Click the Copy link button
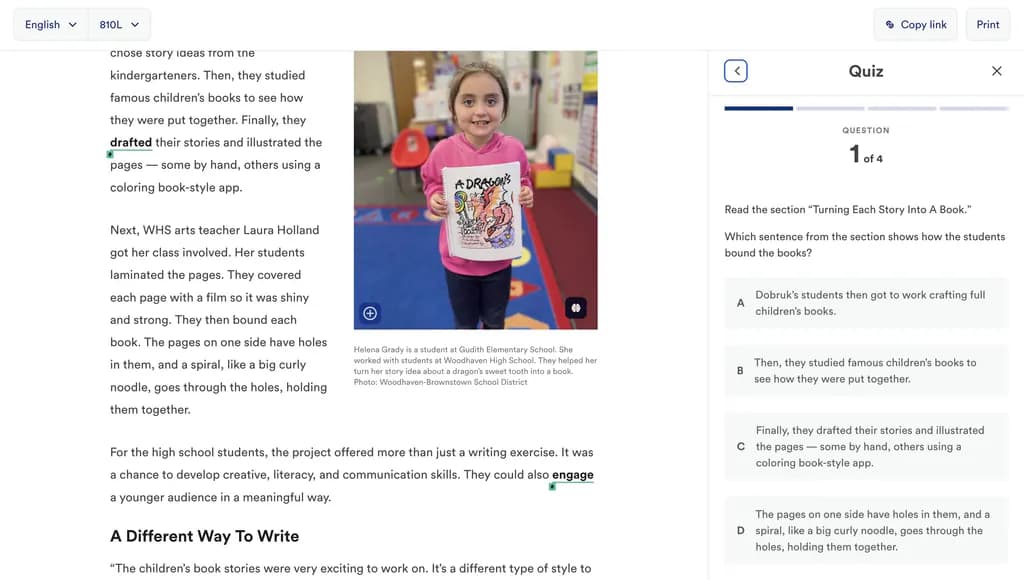Viewport: 1024px width, 580px height. [x=916, y=25]
